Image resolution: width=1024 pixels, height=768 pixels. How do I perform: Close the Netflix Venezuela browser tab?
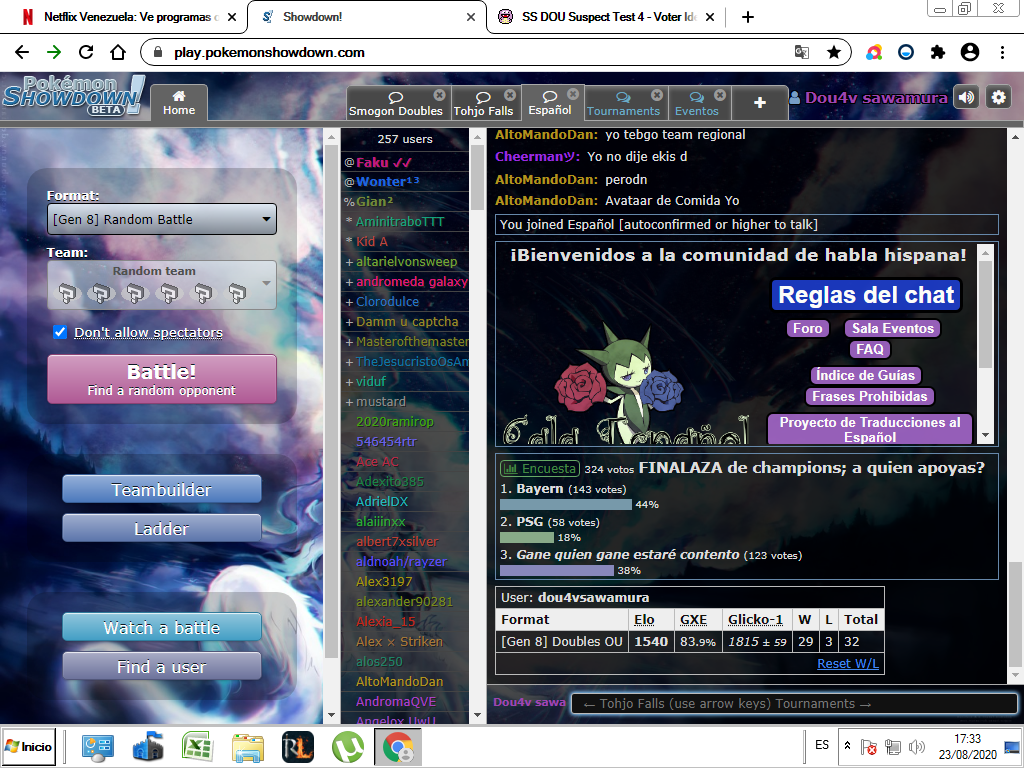(x=232, y=17)
